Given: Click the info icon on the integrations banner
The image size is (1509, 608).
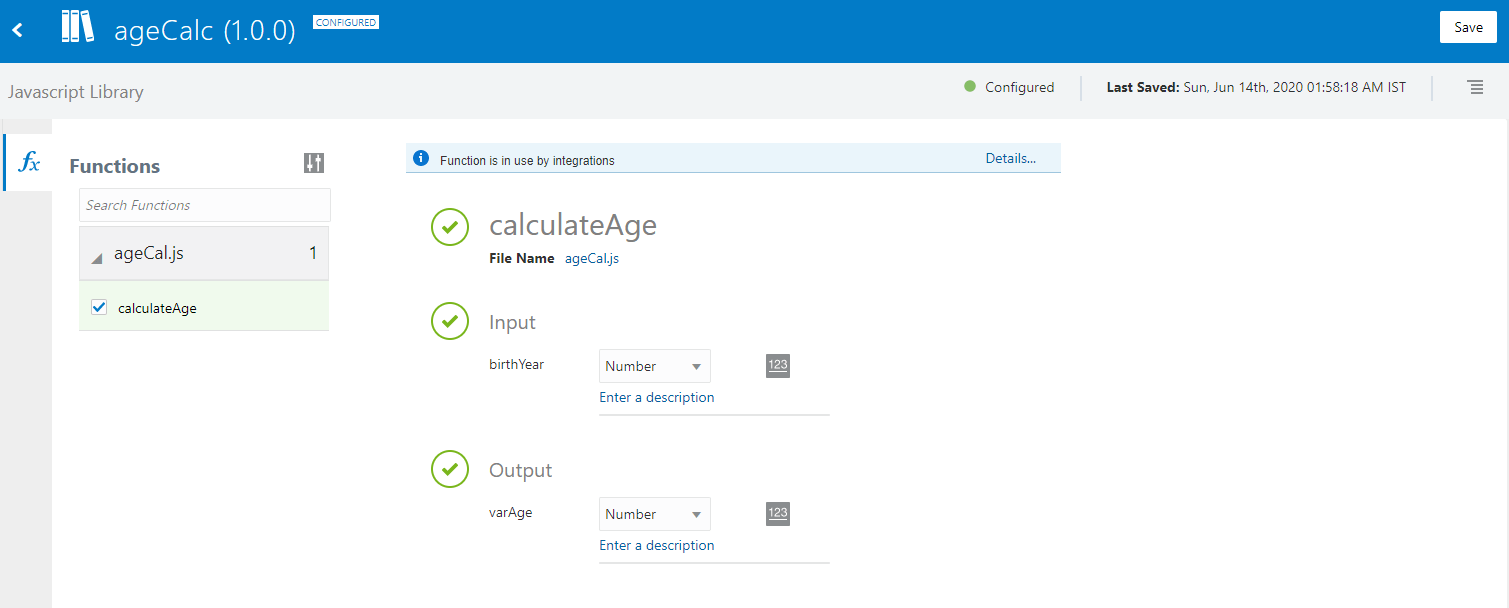Looking at the screenshot, I should click(419, 158).
